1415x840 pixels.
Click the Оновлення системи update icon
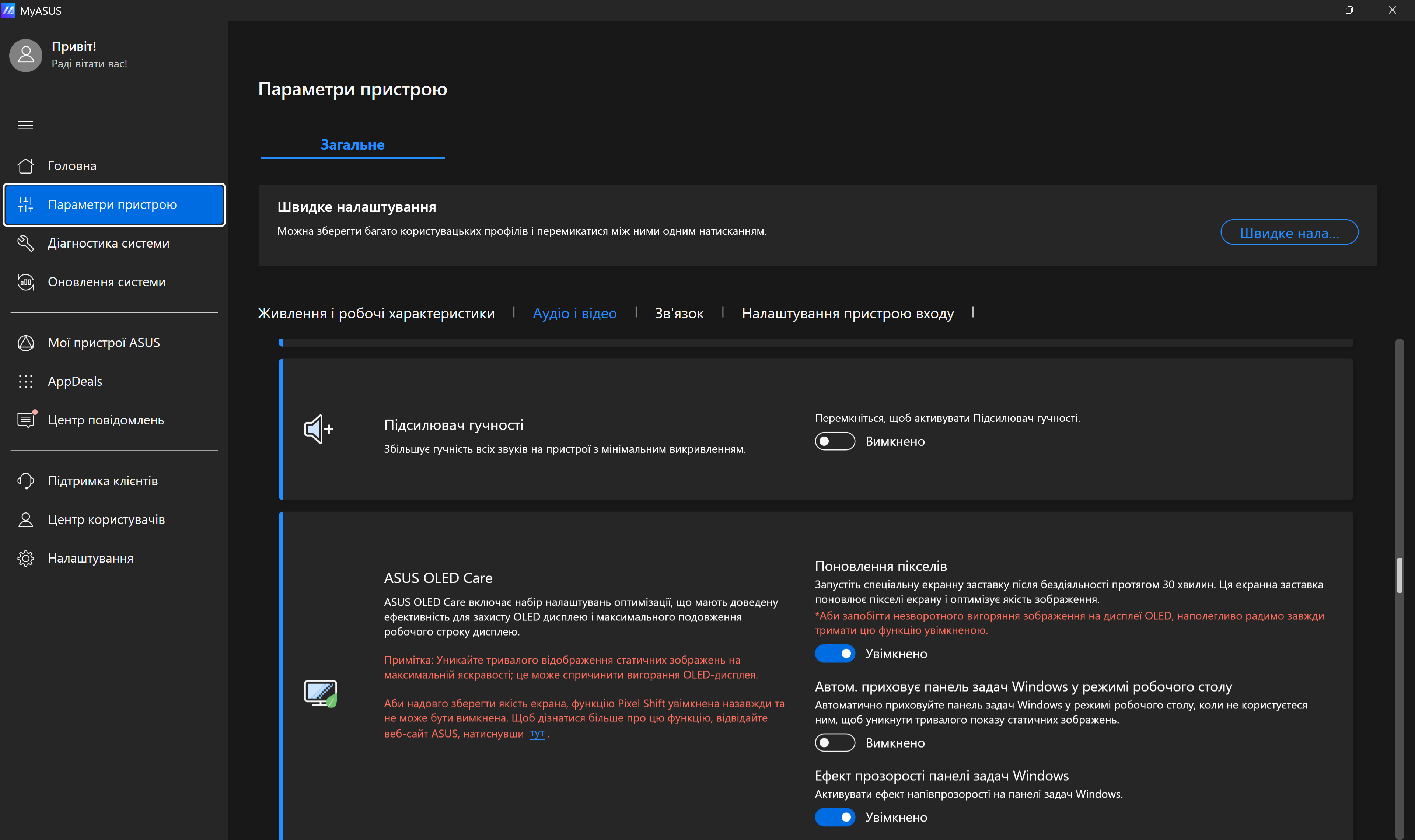(25, 282)
